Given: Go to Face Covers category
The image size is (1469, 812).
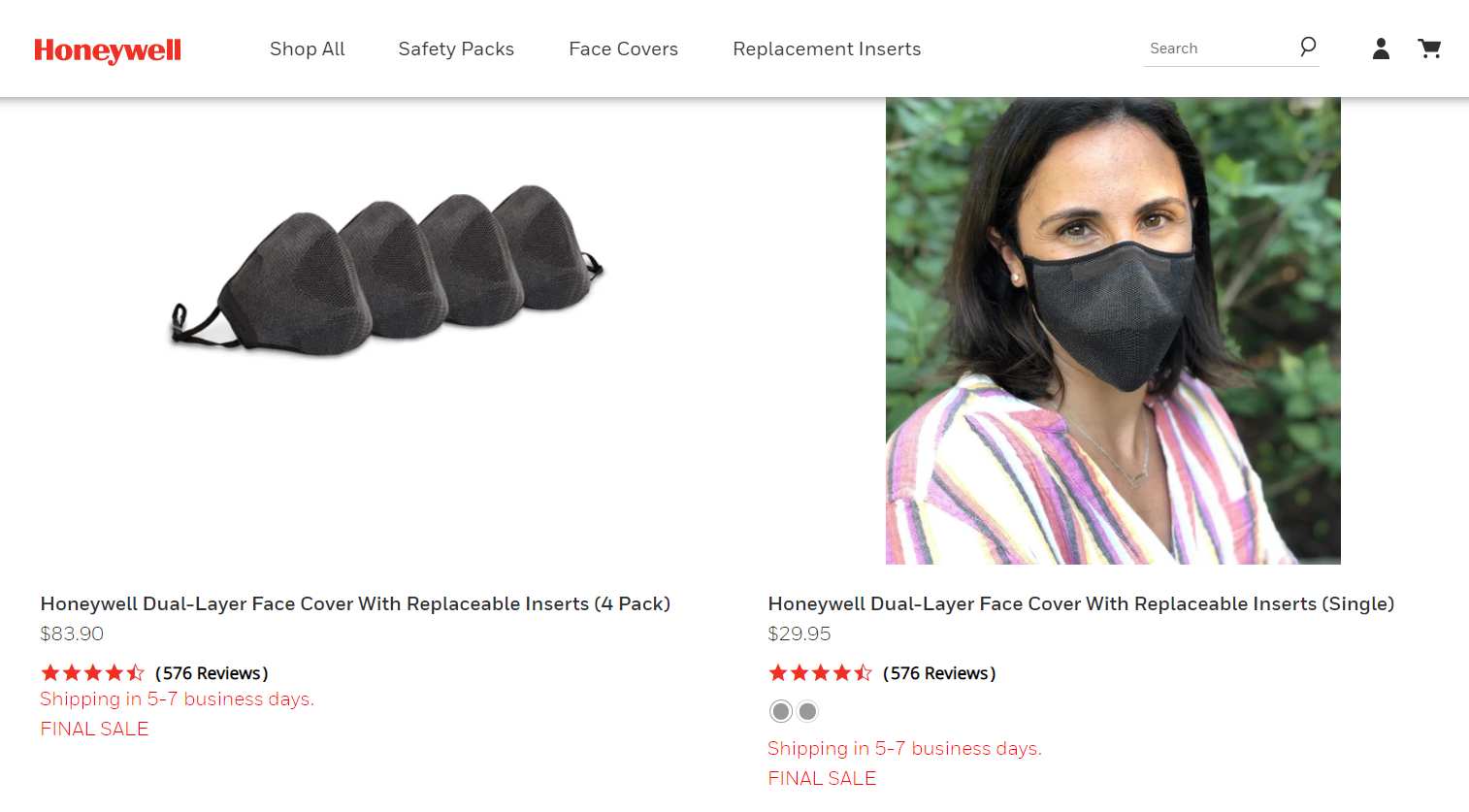Looking at the screenshot, I should 624,49.
